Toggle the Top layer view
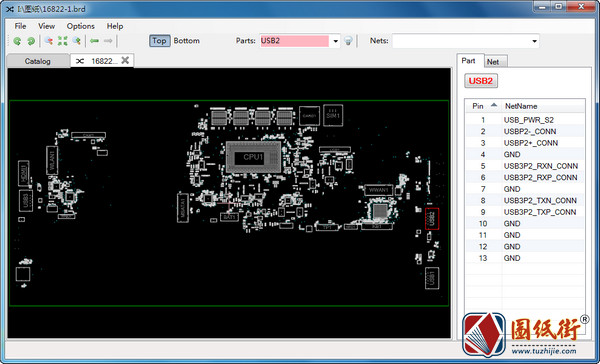This screenshot has height=364, width=600. coord(160,41)
